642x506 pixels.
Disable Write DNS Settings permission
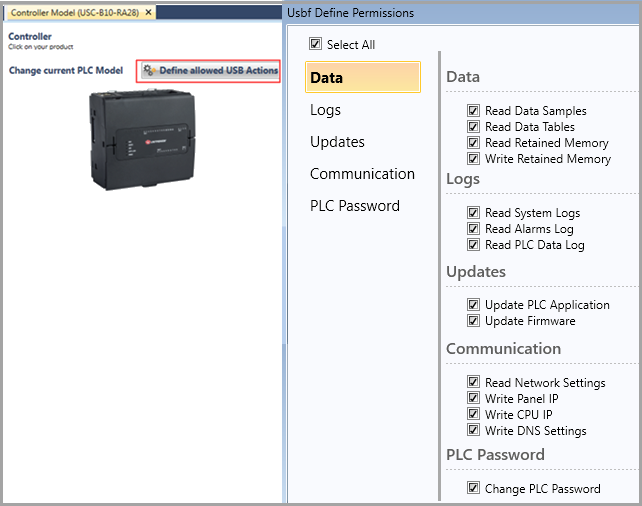click(473, 431)
